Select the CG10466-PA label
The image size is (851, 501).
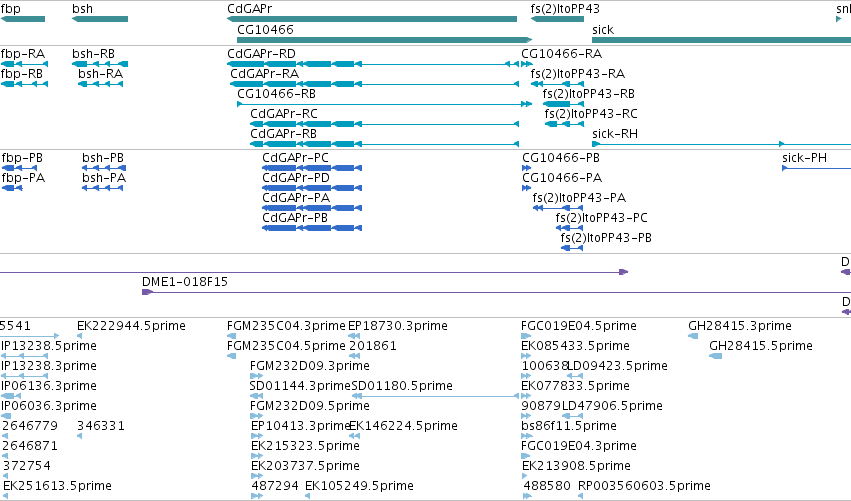tap(562, 178)
